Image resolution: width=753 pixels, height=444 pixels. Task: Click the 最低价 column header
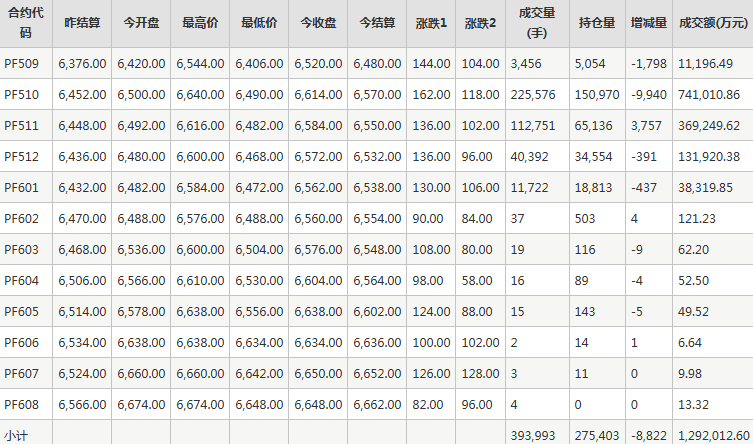(x=259, y=23)
